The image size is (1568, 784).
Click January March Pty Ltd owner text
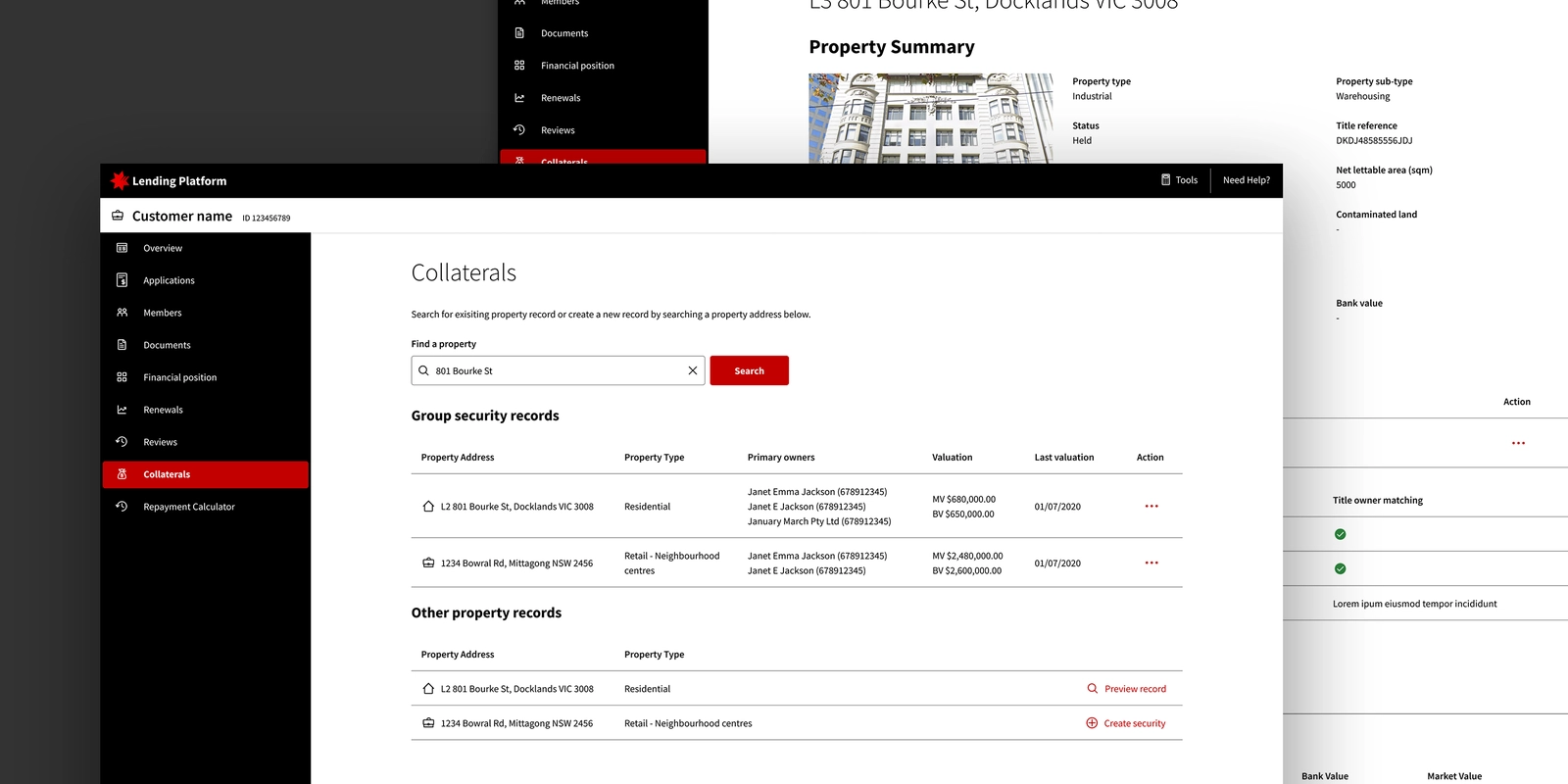[x=819, y=521]
